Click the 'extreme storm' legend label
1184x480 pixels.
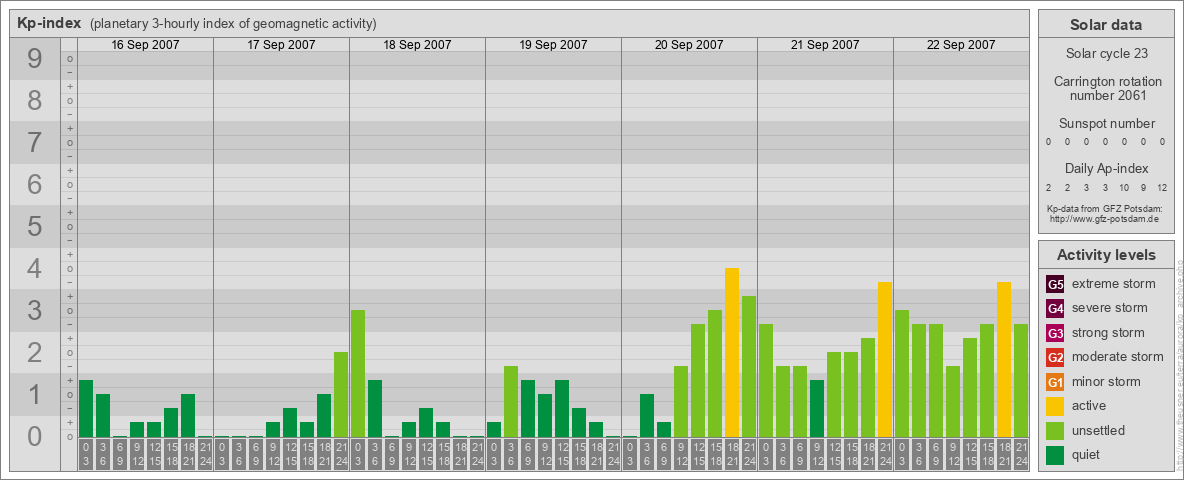point(1114,284)
